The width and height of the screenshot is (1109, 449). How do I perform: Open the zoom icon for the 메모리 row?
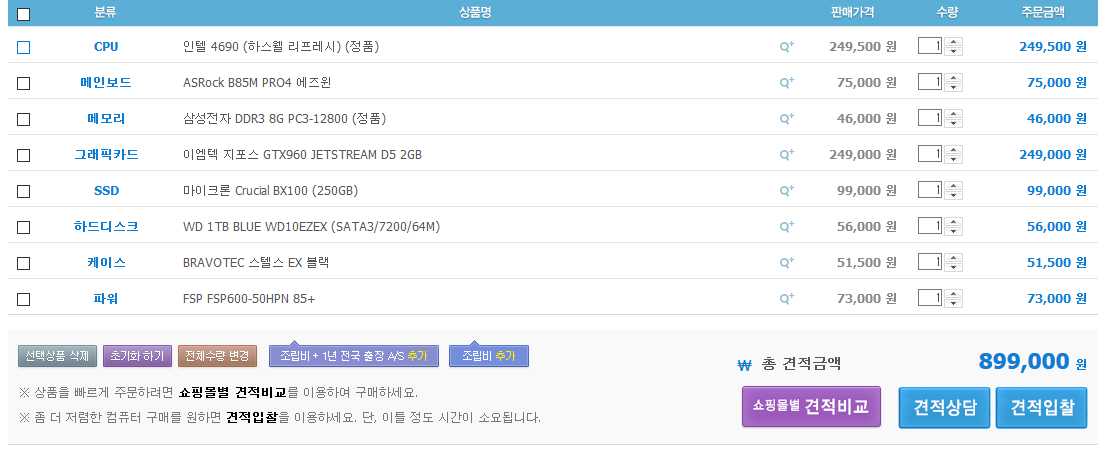[786, 119]
